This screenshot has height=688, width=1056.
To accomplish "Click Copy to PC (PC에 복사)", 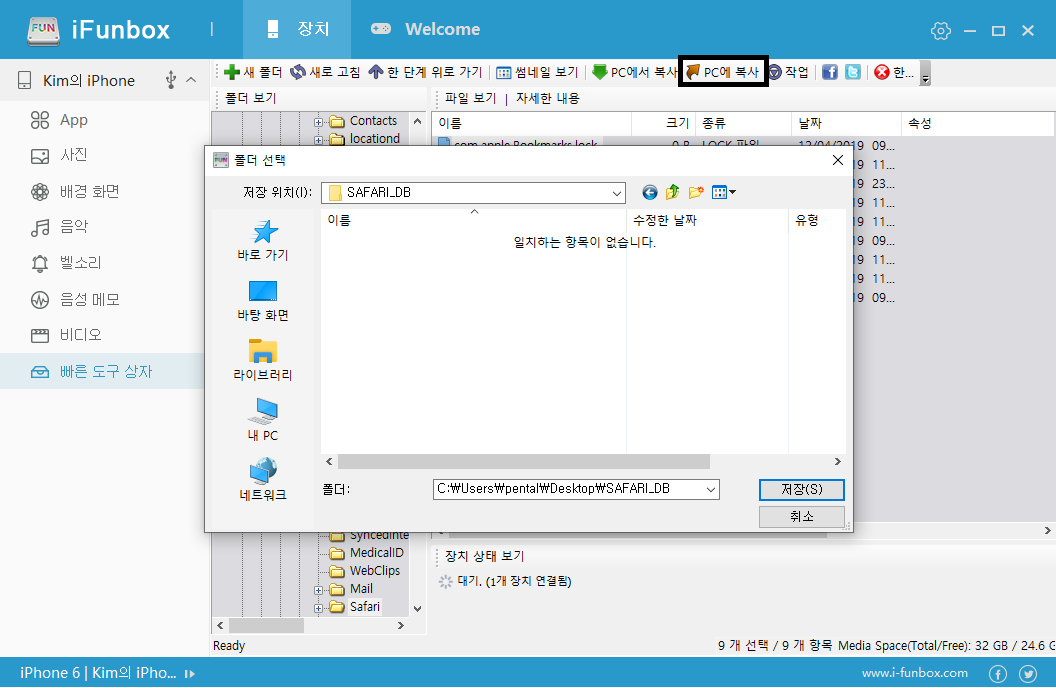I will [723, 72].
